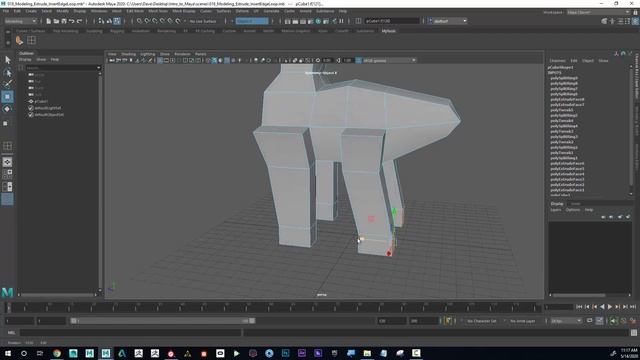This screenshot has width=640, height=360.
Task: Click the MEL command line input
Action: coord(131,333)
